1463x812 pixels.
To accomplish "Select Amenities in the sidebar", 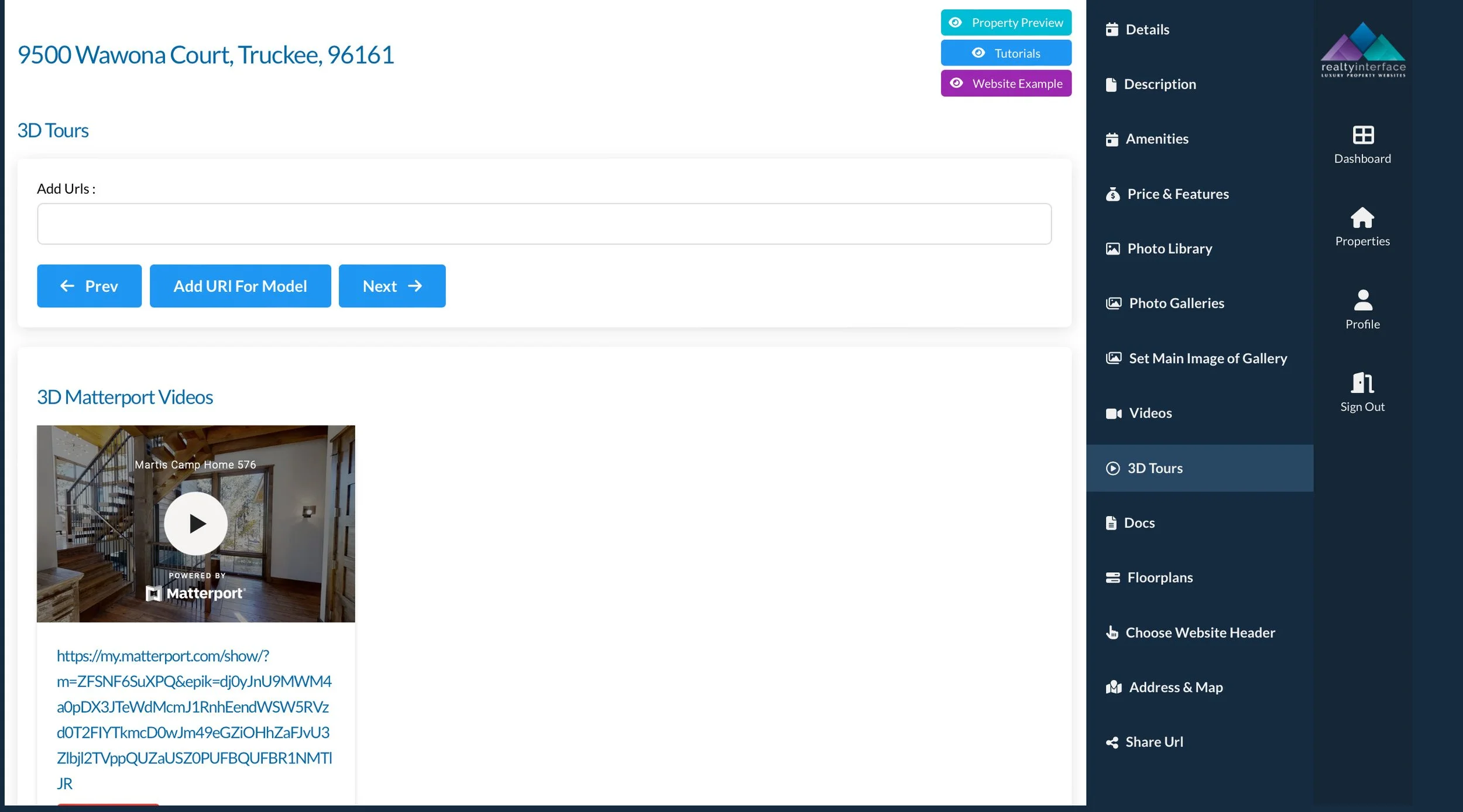I will point(1157,139).
